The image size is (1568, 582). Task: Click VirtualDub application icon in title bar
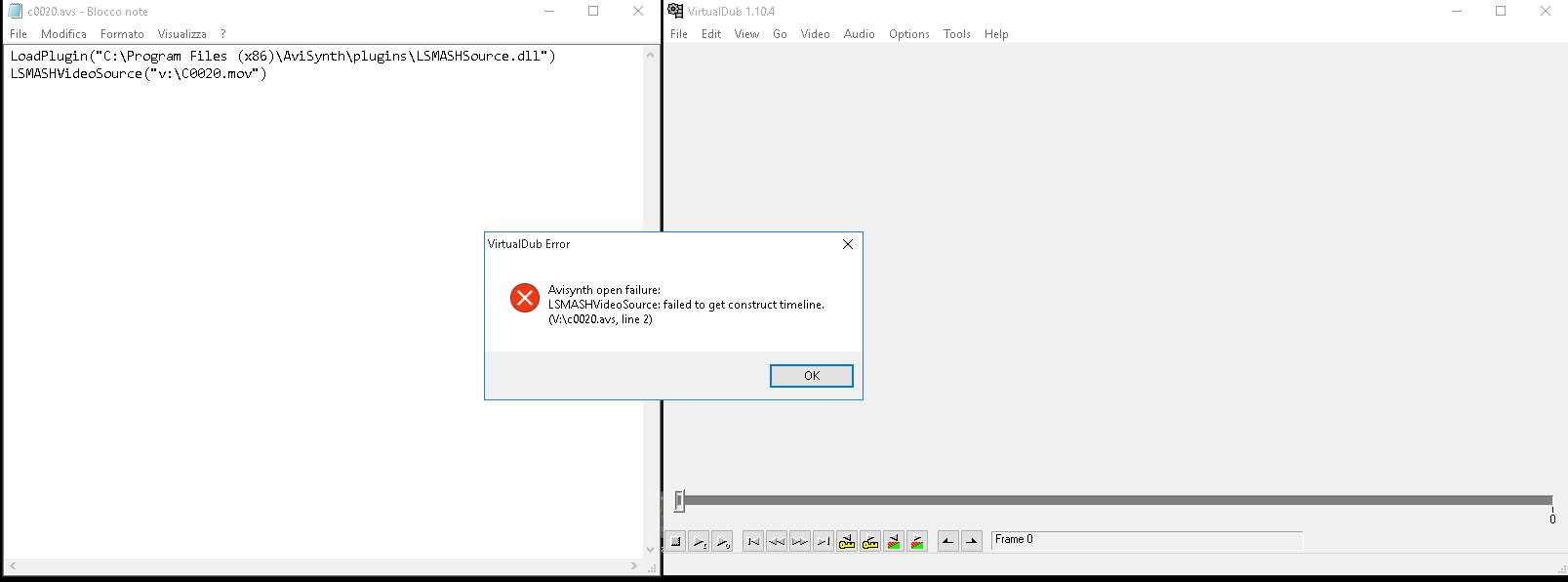pos(675,11)
